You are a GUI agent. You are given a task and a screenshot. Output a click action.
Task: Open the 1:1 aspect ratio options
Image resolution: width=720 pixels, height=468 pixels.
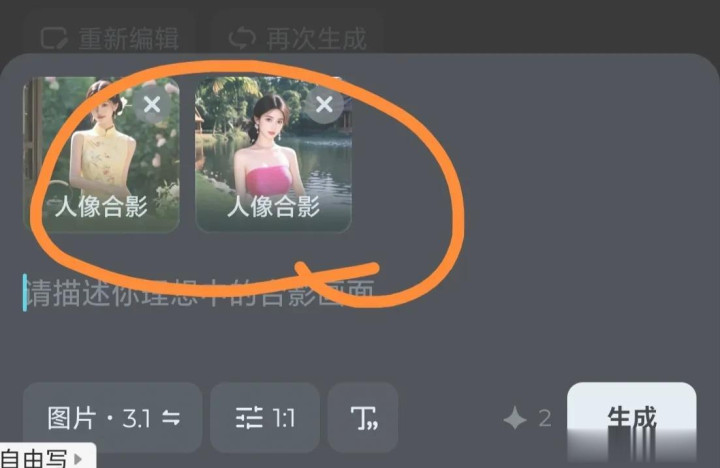pos(265,418)
